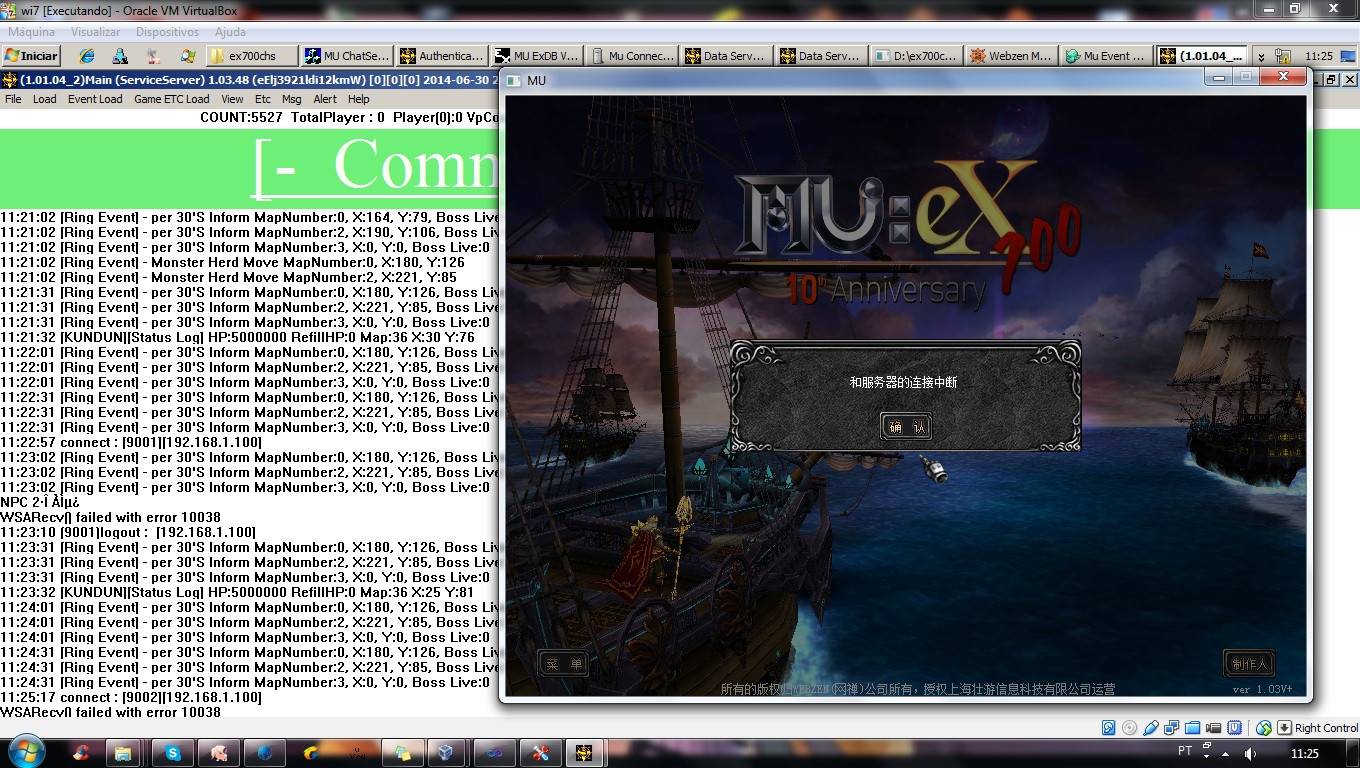Launch Internet Explorer from quick launch
Image resolution: width=1360 pixels, height=768 pixels.
tap(87, 56)
